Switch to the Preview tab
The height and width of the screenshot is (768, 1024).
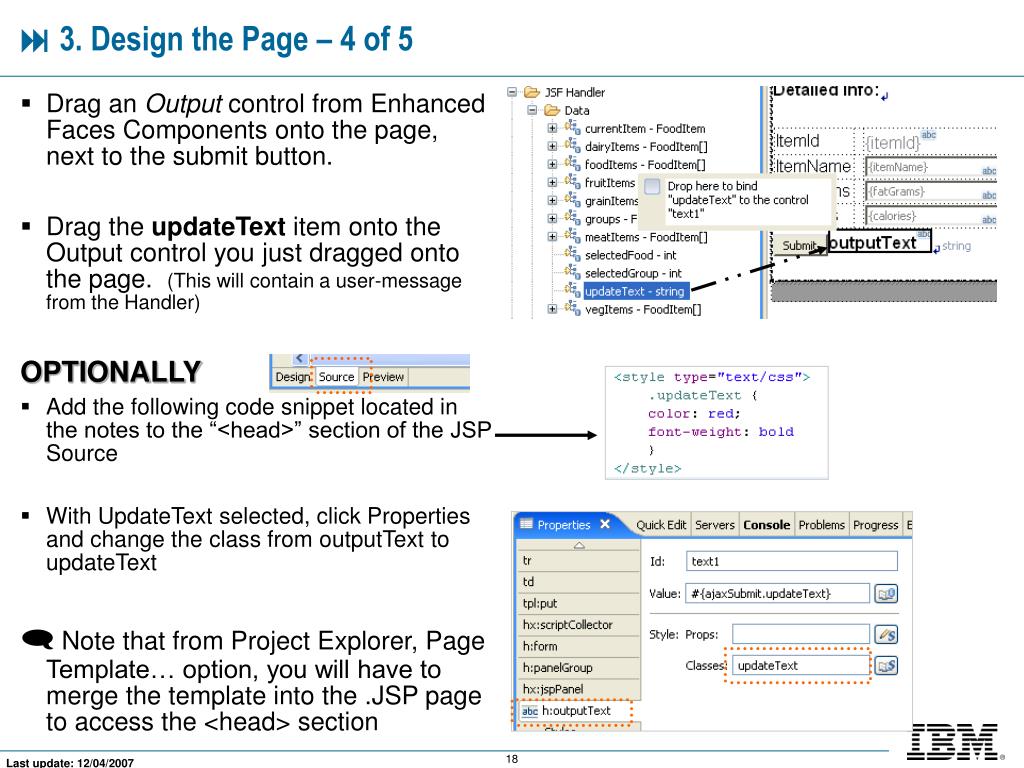(383, 377)
